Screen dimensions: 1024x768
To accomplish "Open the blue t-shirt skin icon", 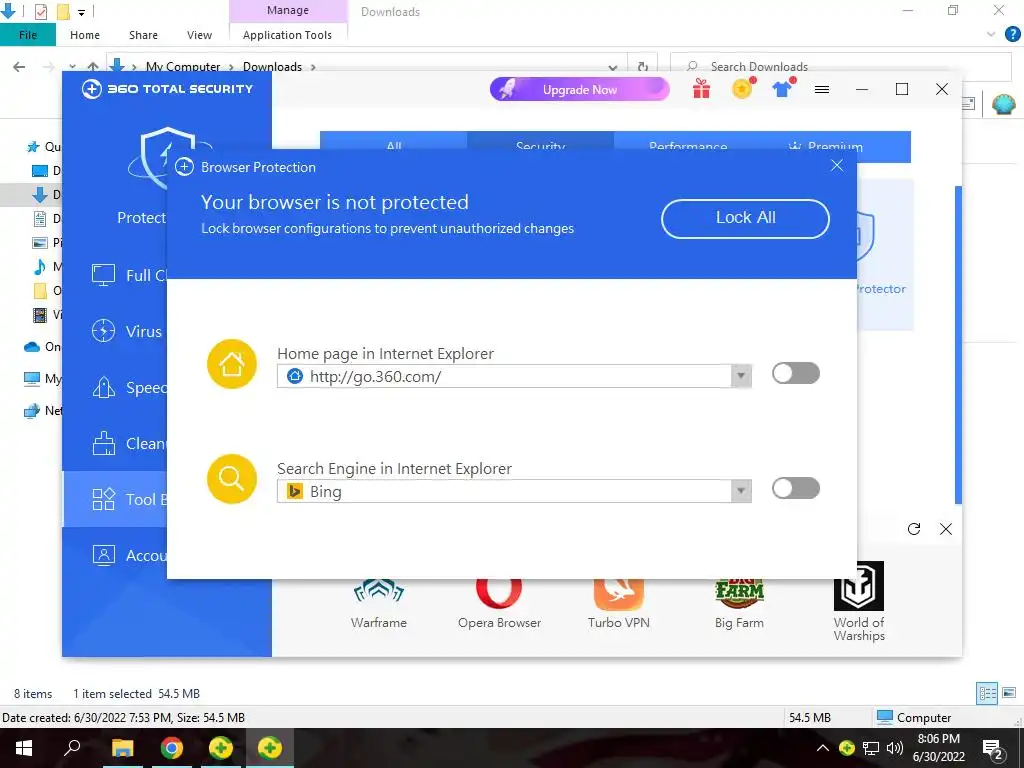I will click(782, 88).
